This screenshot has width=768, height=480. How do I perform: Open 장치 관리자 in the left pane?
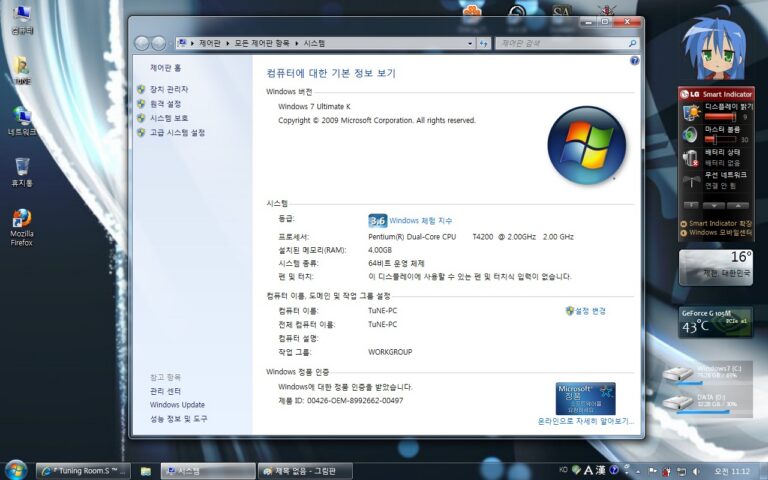coord(169,90)
